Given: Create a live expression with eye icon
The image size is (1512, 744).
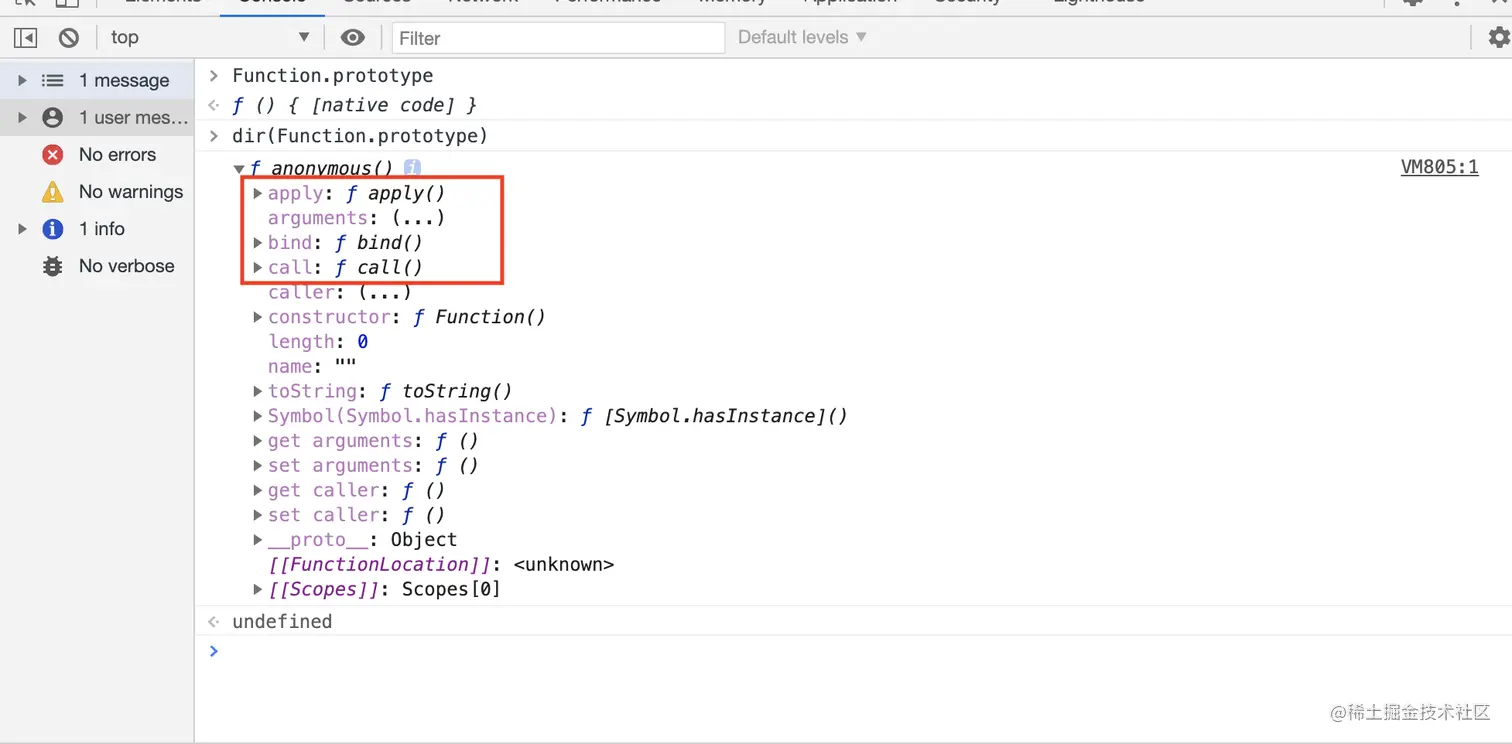Looking at the screenshot, I should pyautogui.click(x=352, y=38).
